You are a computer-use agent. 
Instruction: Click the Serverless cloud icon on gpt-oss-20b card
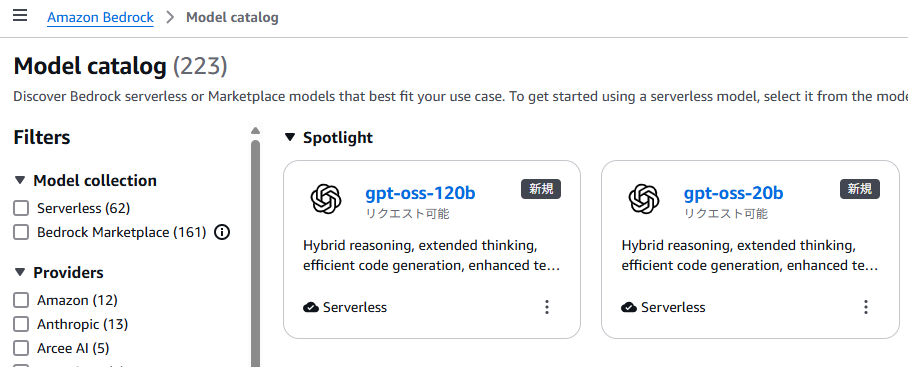point(629,307)
